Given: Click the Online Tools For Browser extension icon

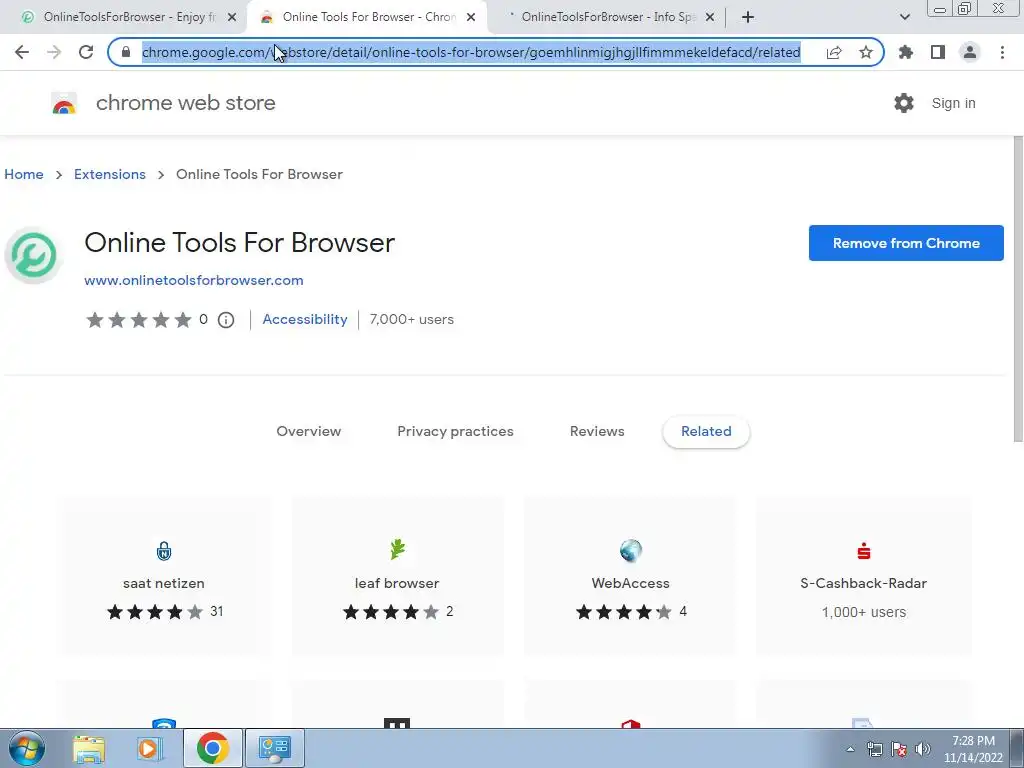Looking at the screenshot, I should (33, 255).
